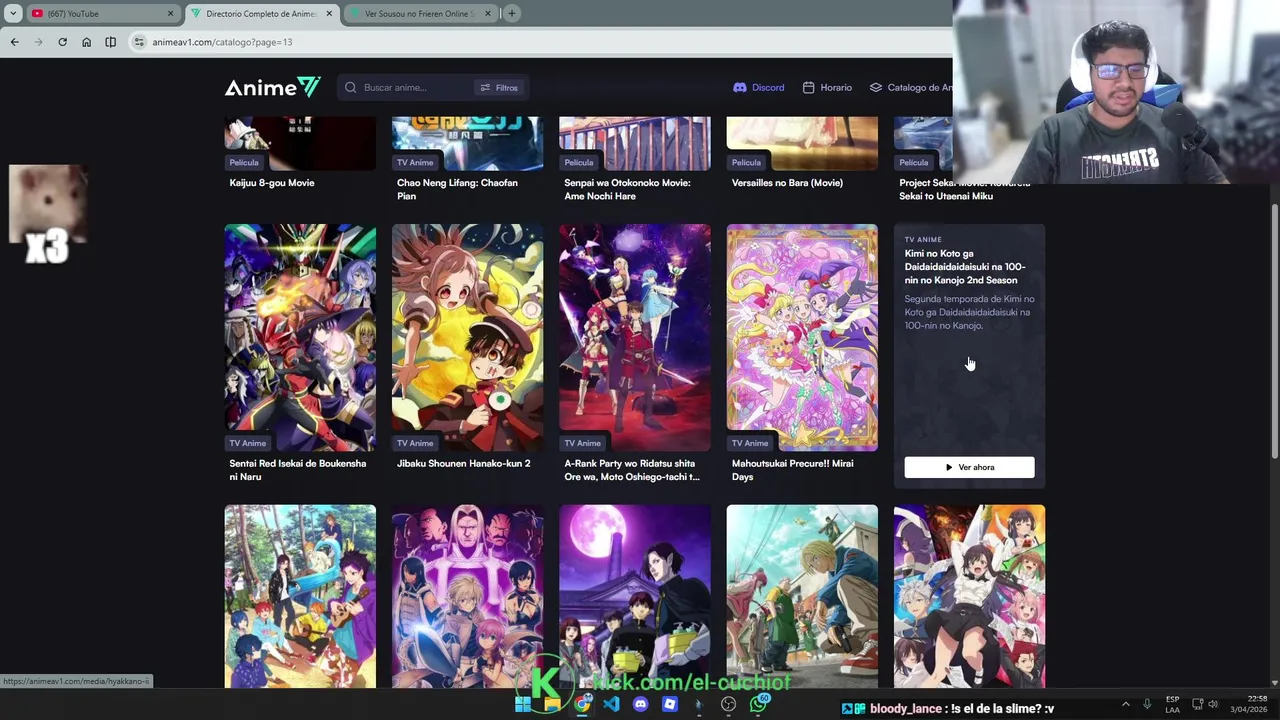Click Sentai Red Isekai de Boukensha title text
Image resolution: width=1280 pixels, height=720 pixels.
click(x=297, y=470)
